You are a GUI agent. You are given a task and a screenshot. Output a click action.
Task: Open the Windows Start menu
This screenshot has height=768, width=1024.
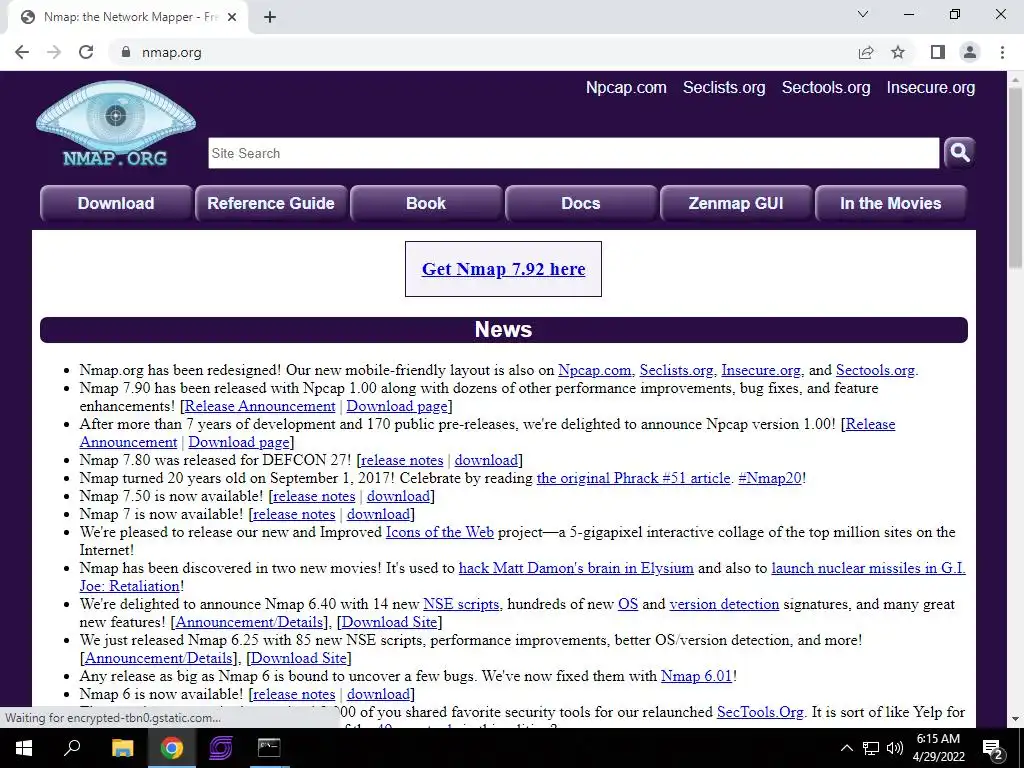tap(24, 748)
